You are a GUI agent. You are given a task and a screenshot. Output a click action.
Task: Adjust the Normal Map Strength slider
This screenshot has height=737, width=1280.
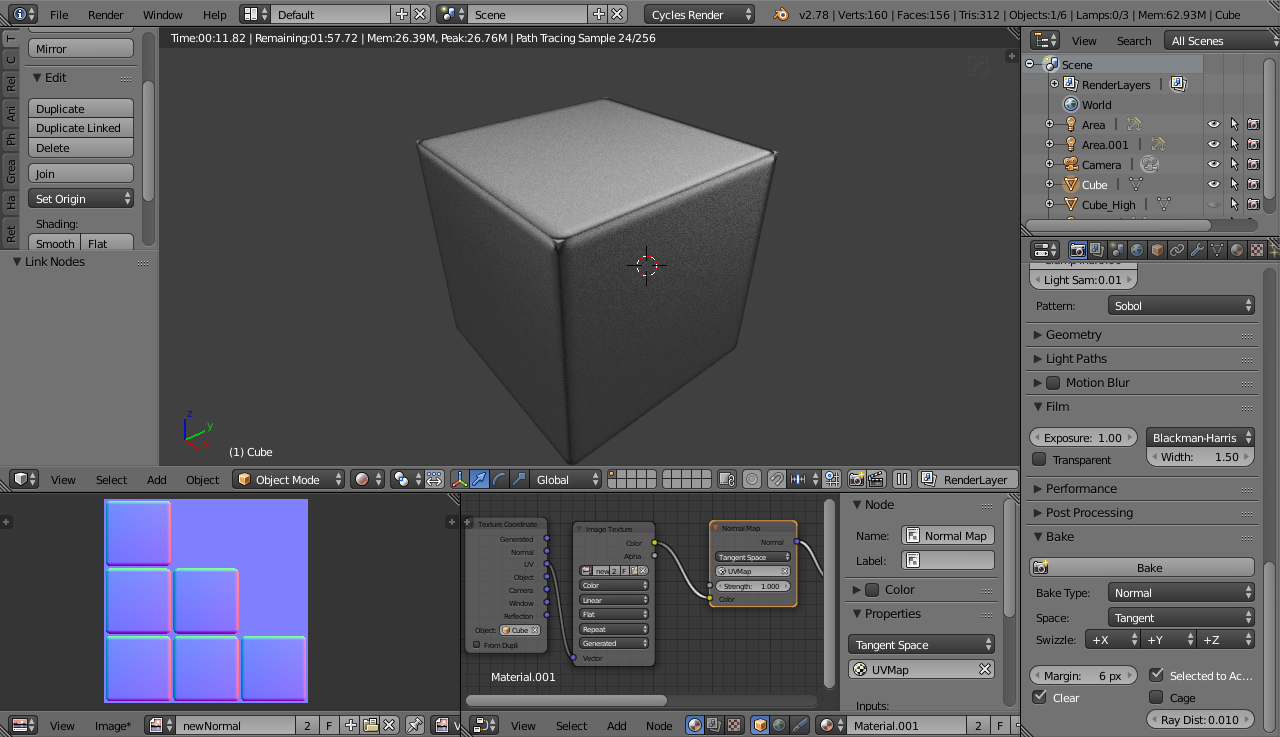coord(753,586)
